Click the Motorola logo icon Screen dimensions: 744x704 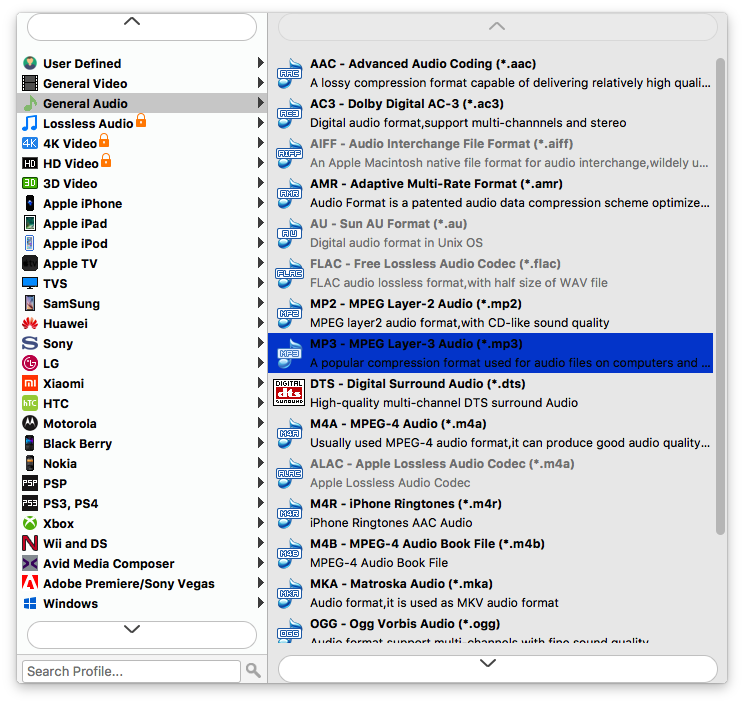(x=30, y=423)
